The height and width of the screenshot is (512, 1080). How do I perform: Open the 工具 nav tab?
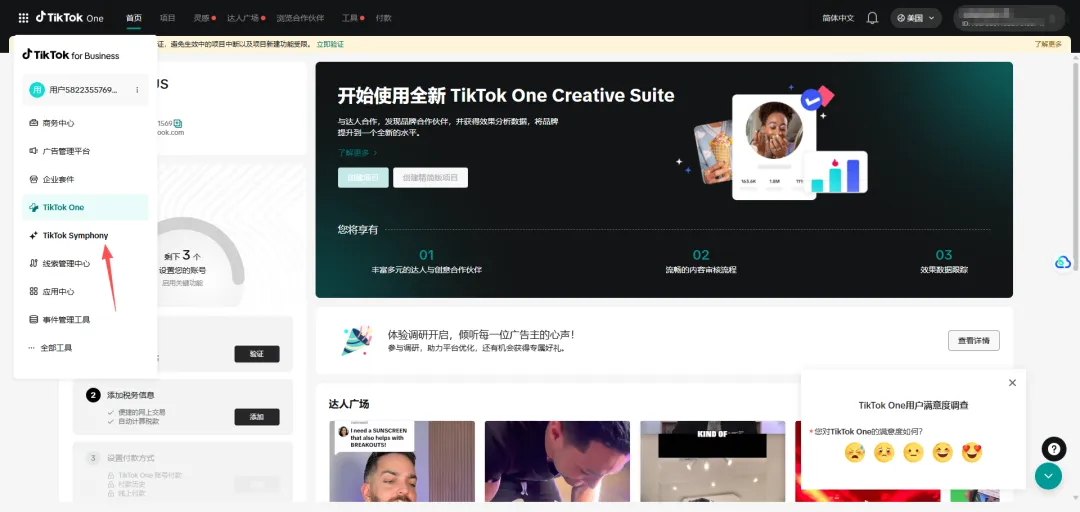pos(350,18)
